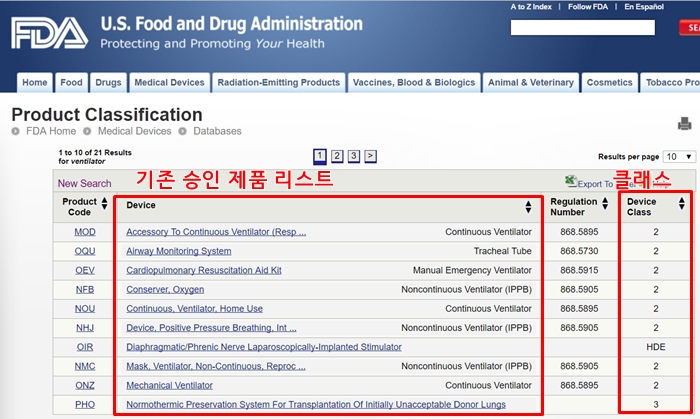Screen dimensions: 700x419
Task: Open the Cosmetics tab
Action: pyautogui.click(x=609, y=83)
